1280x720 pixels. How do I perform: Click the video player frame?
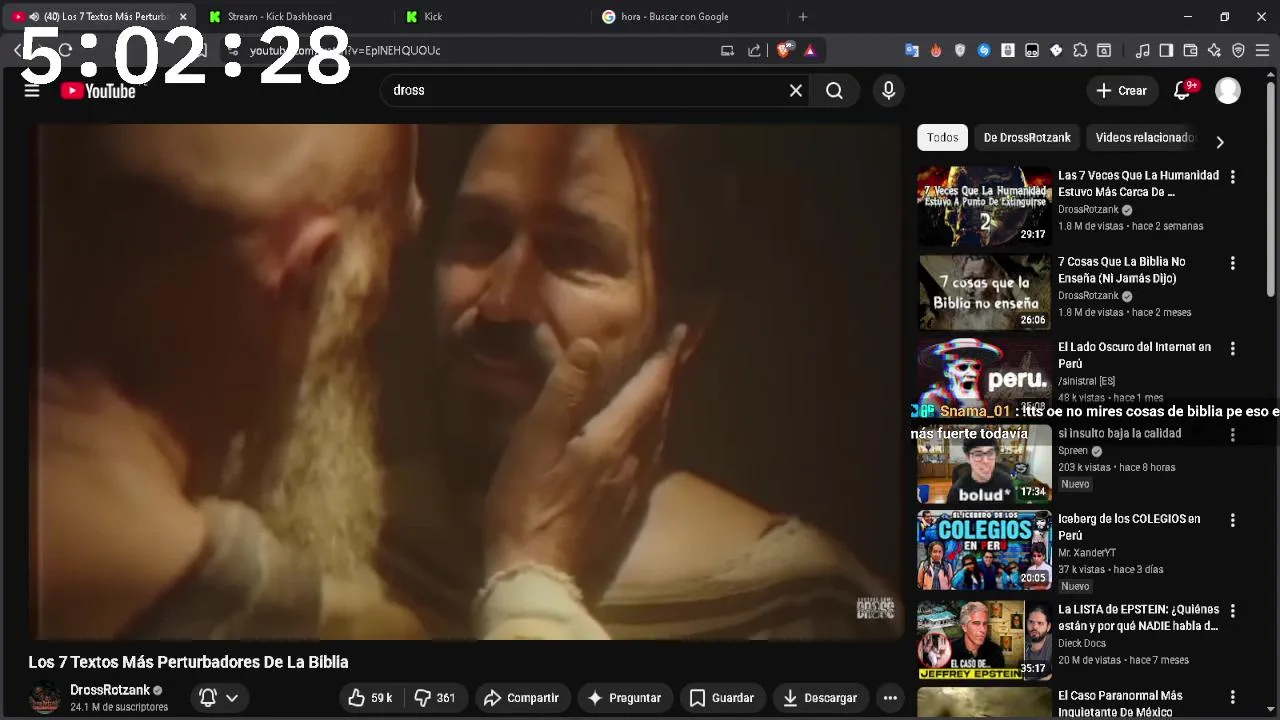[466, 381]
